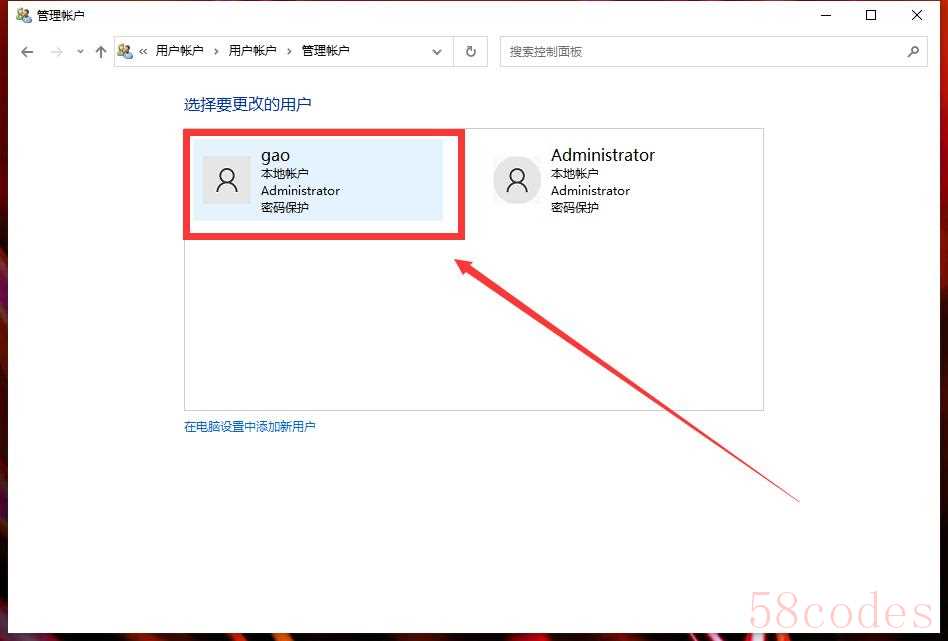Minimize the 管理帐户 window
This screenshot has width=948, height=641.
tap(826, 15)
